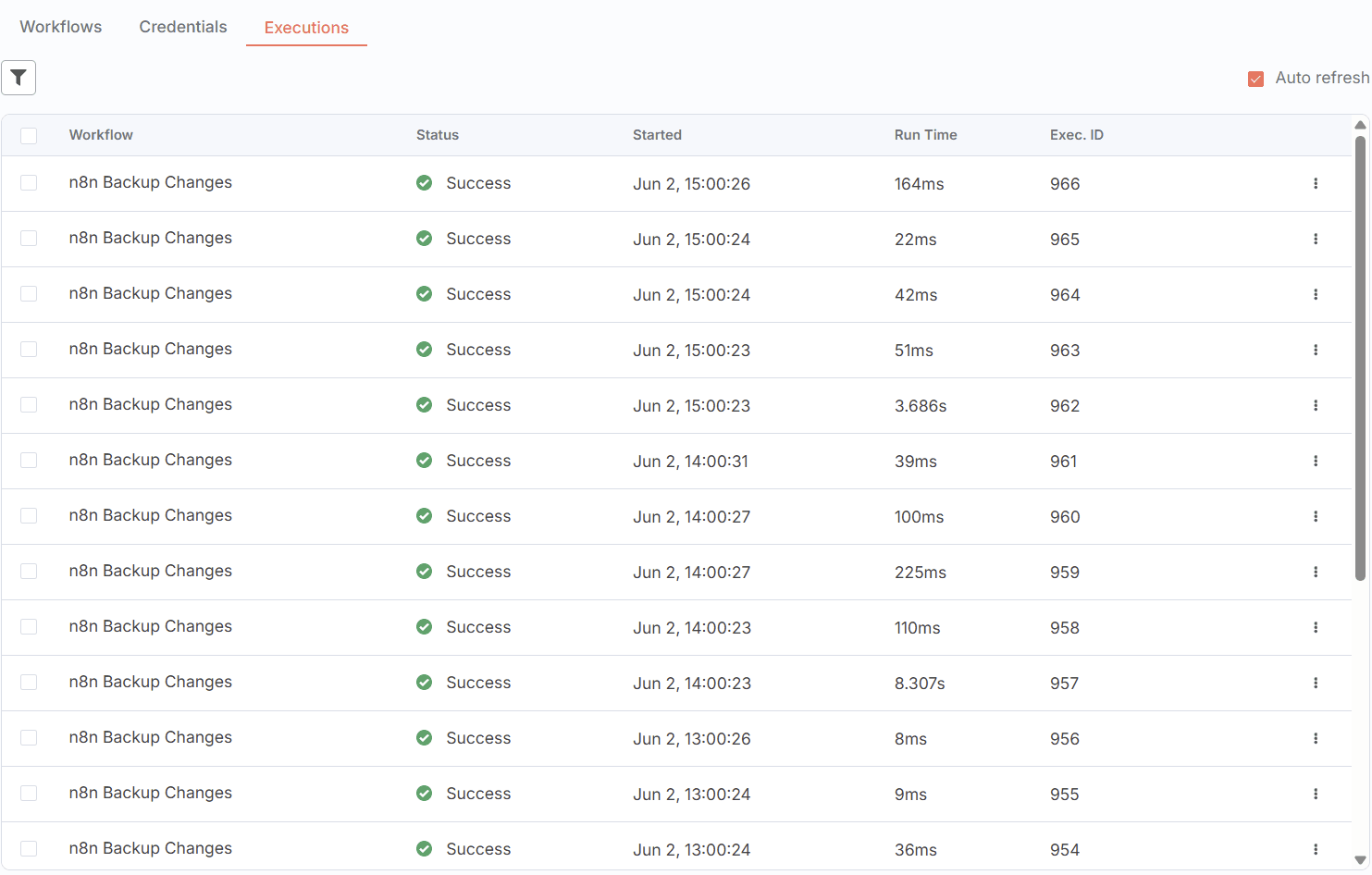
Task: Open n8n Backup Changes execution 956
Action: click(150, 738)
